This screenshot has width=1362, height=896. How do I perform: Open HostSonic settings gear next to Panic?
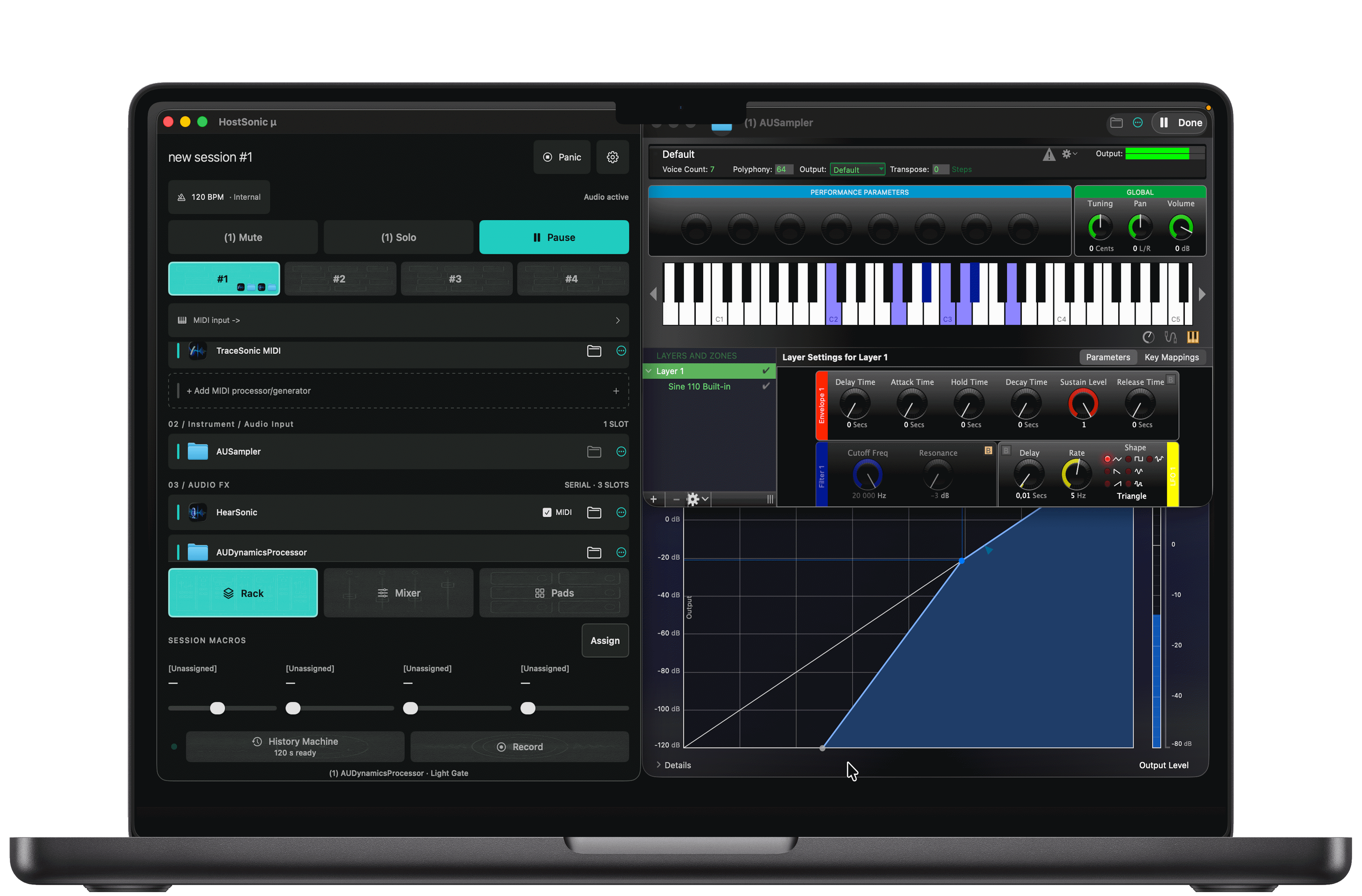point(612,157)
